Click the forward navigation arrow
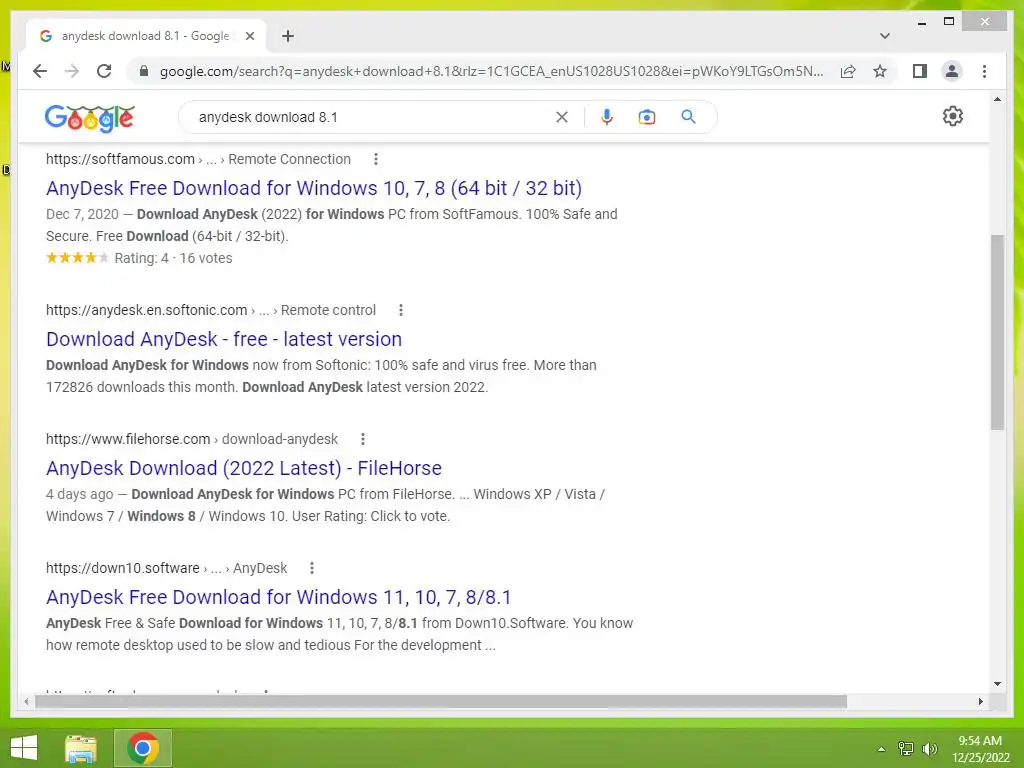This screenshot has width=1024, height=768. (x=72, y=71)
